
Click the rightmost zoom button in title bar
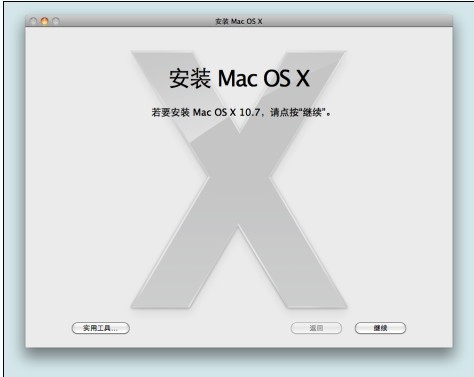[56, 21]
